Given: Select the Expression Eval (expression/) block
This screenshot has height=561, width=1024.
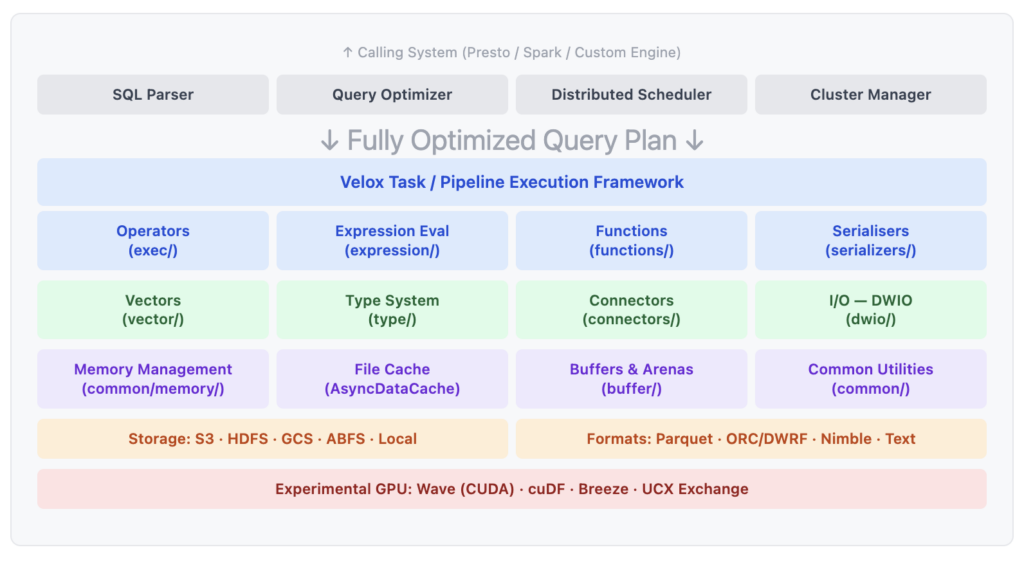Looking at the screenshot, I should (x=392, y=240).
